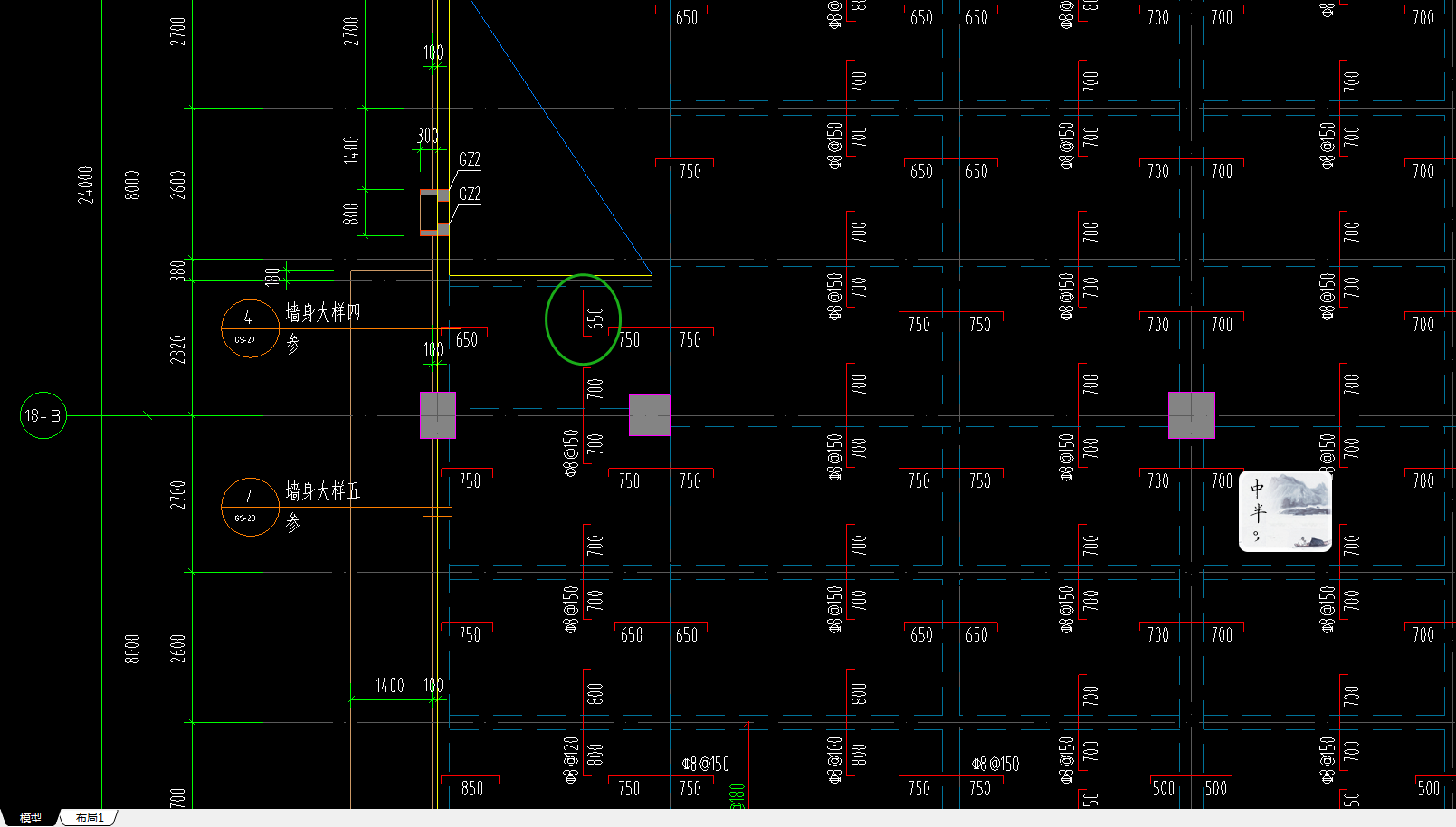Click the 墙身大样四 label text
Viewport: 1456px width, 827px height.
tap(323, 313)
